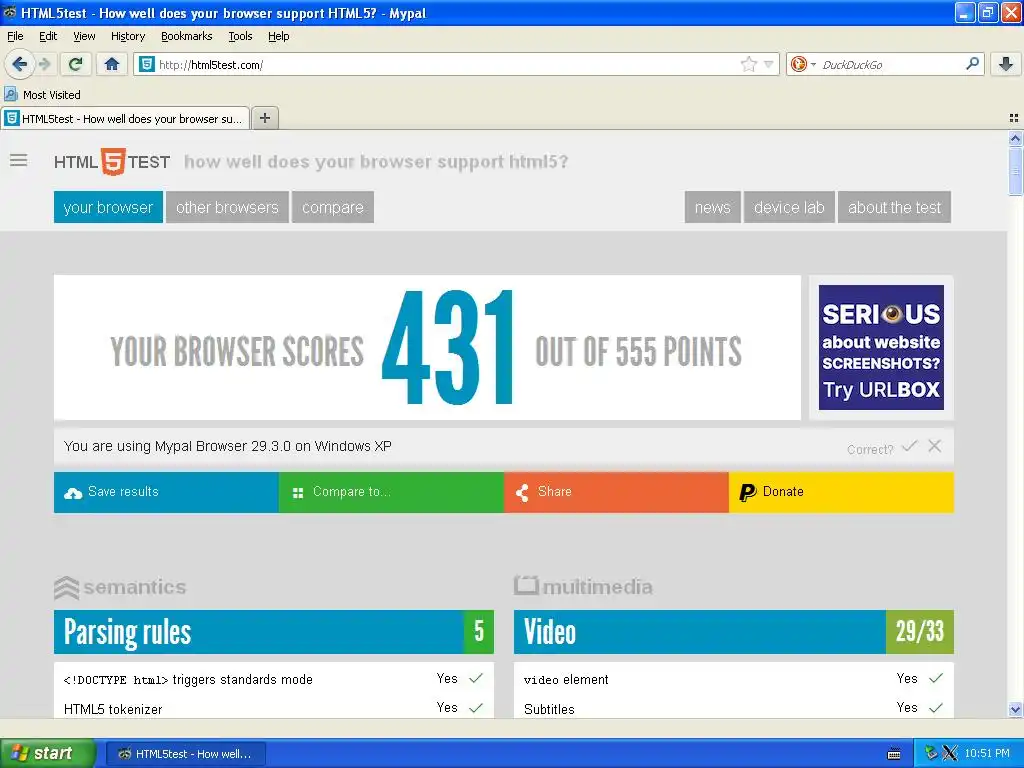Click the html5test site identity icon
1024x768 pixels.
(x=147, y=64)
